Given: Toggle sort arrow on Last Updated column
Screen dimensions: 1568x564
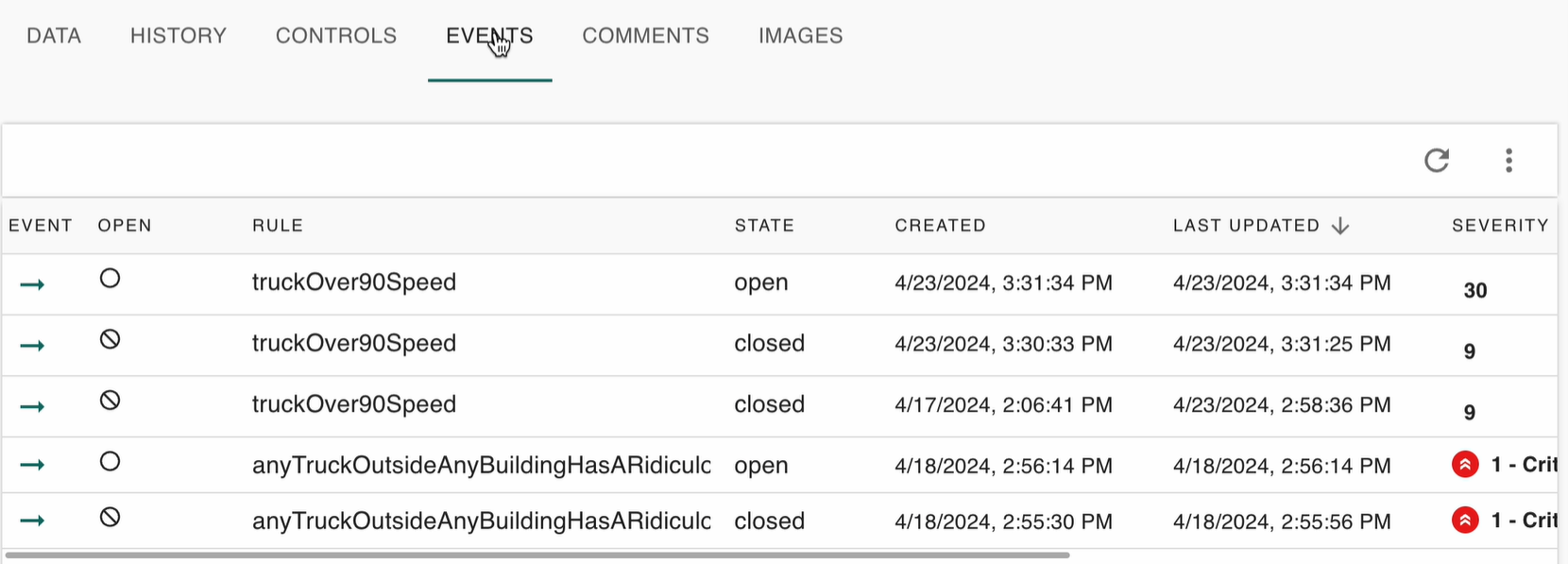Looking at the screenshot, I should [x=1340, y=226].
